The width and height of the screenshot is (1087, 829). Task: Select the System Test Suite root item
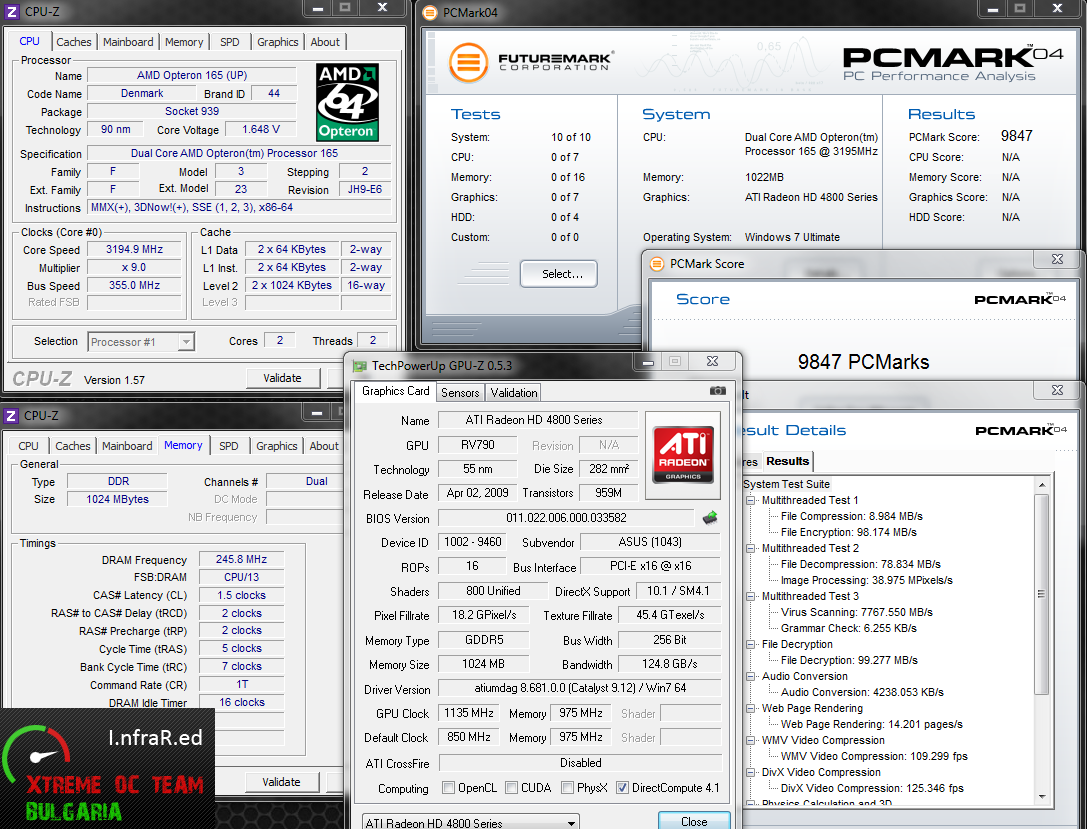pos(786,485)
